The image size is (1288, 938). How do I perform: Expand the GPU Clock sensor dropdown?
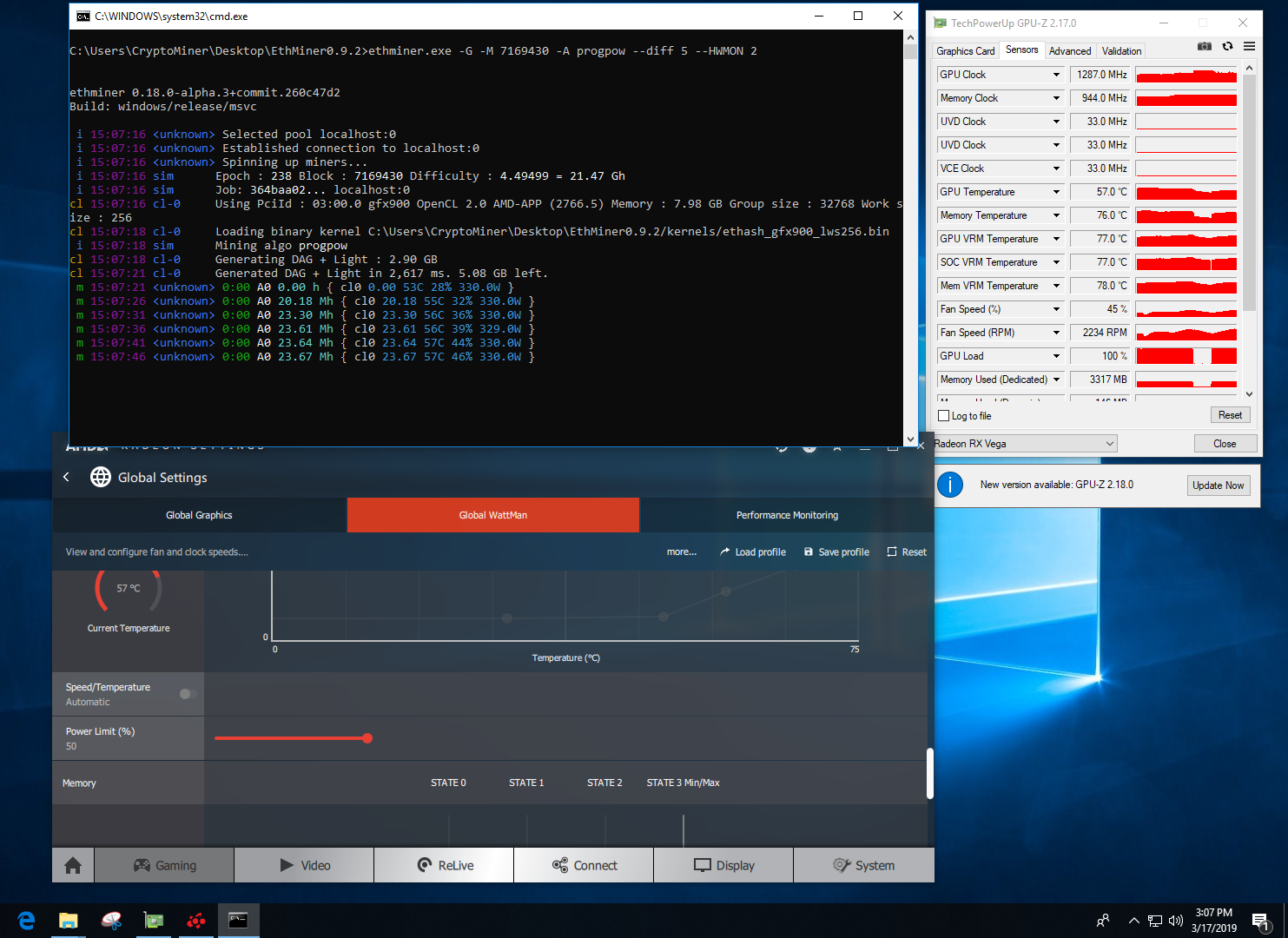(x=1057, y=75)
